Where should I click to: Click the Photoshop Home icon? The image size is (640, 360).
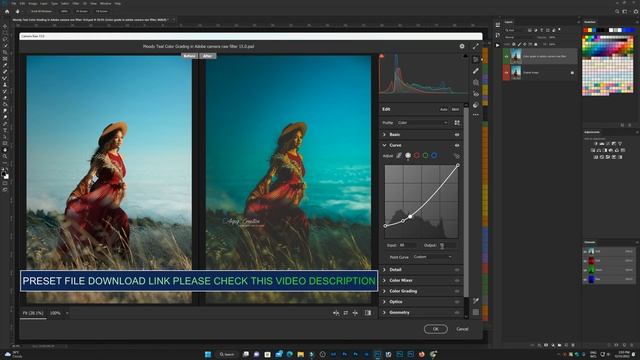pos(7,11)
